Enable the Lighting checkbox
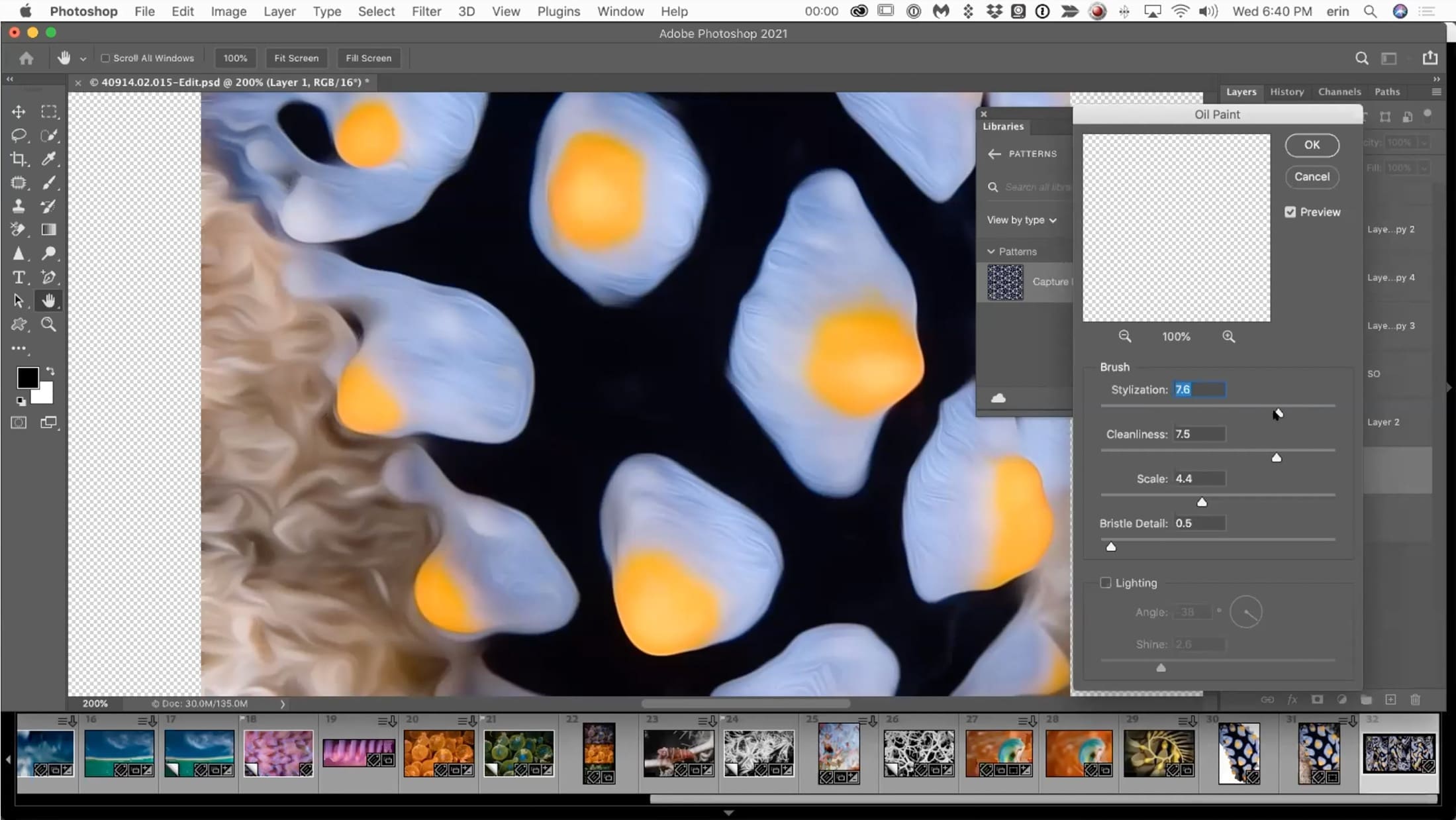Screen dimensions: 1456x820 click(1105, 583)
